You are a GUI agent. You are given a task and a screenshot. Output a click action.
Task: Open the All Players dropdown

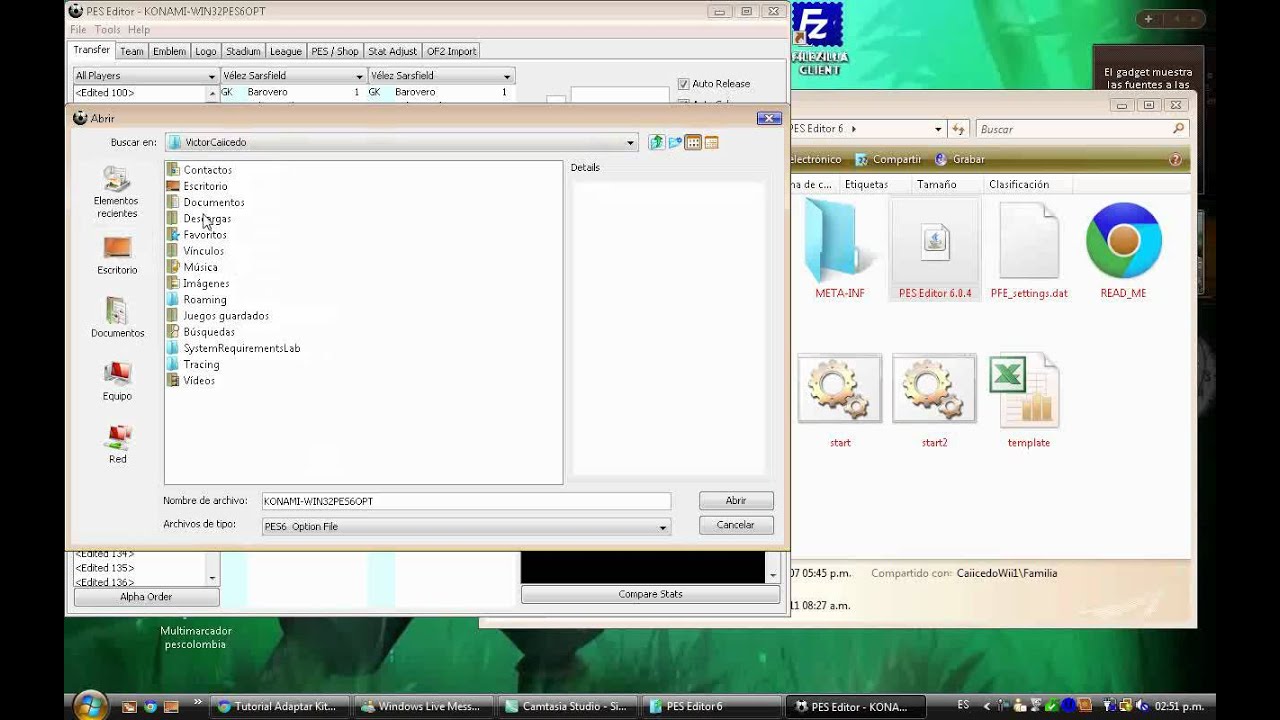click(x=145, y=76)
